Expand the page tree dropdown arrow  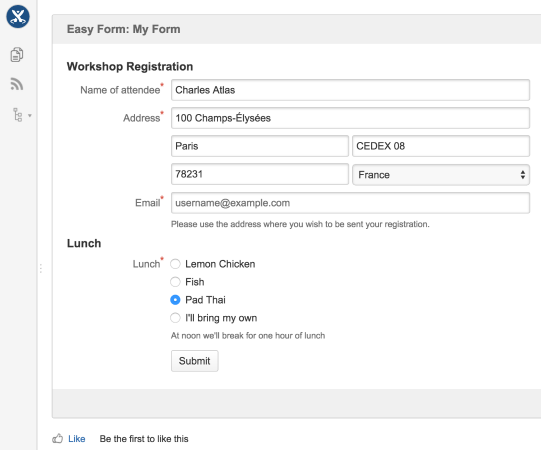pyautogui.click(x=30, y=116)
